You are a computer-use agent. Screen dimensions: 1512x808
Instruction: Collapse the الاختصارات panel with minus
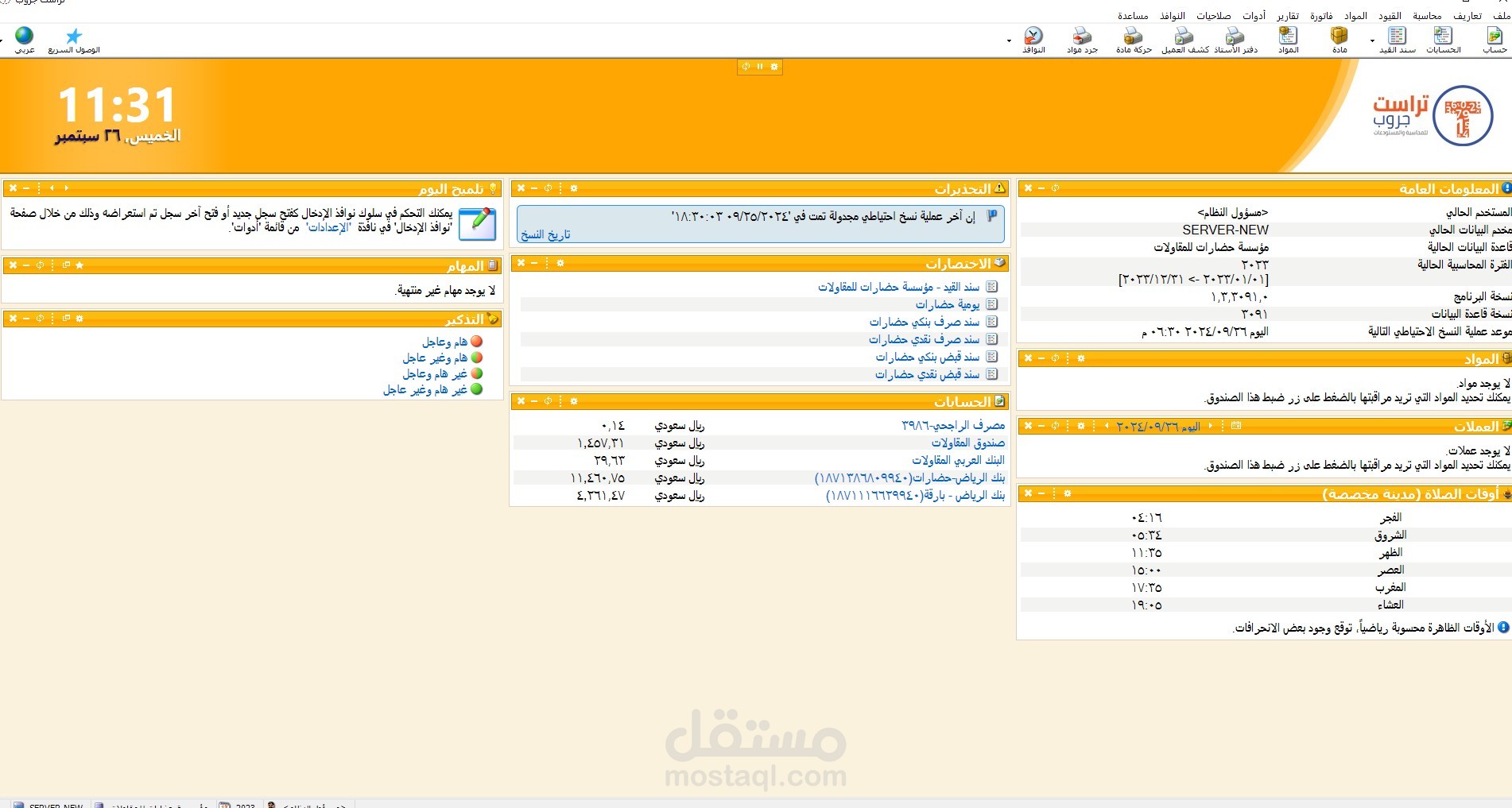(x=534, y=263)
